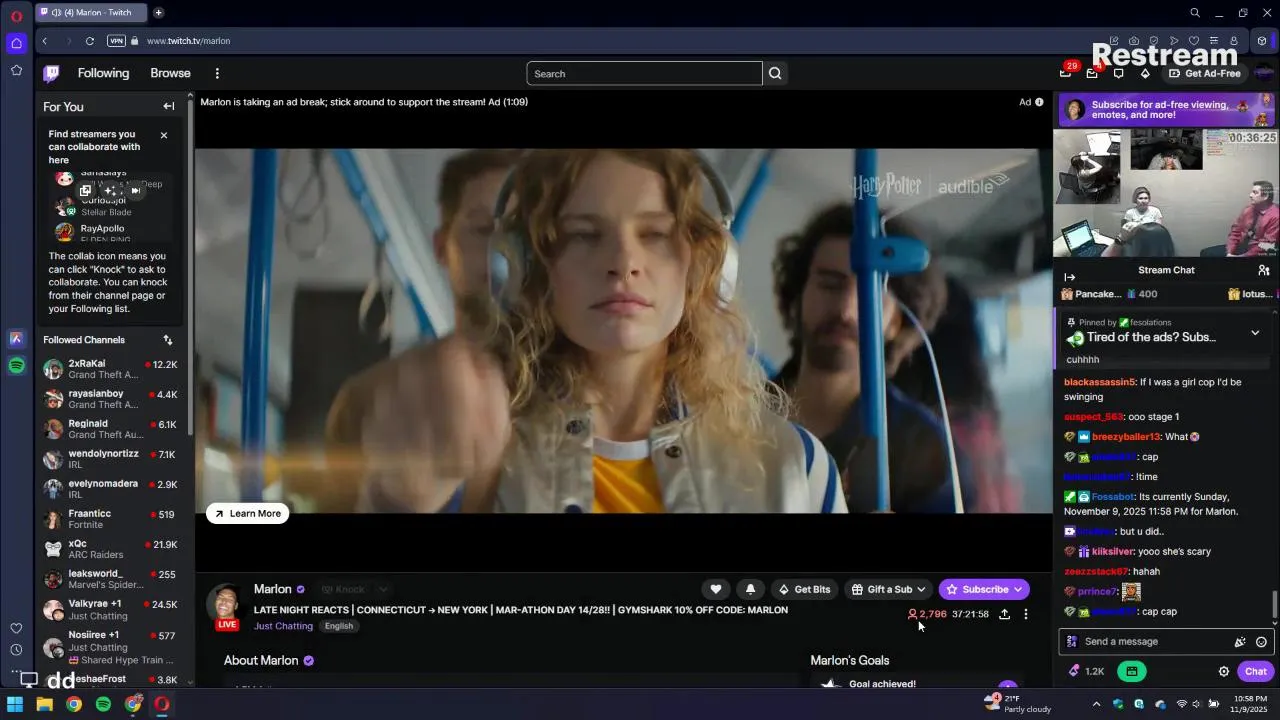This screenshot has height=720, width=1280.
Task: Open Spotify in the Opera sidebar
Action: (x=16, y=366)
